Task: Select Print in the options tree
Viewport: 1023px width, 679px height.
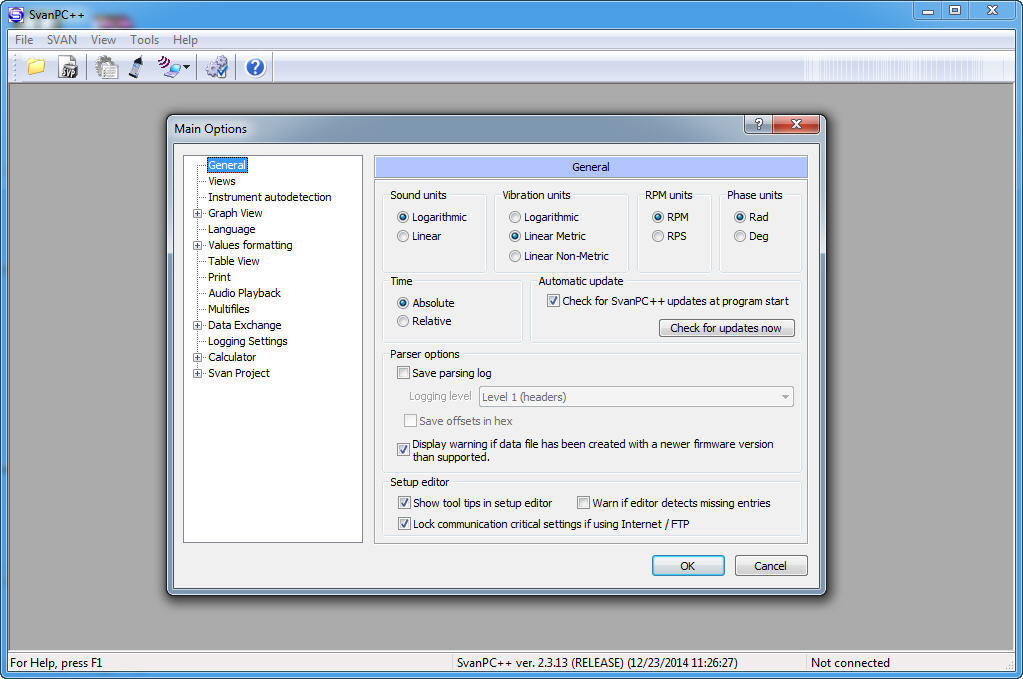Action: [x=219, y=277]
